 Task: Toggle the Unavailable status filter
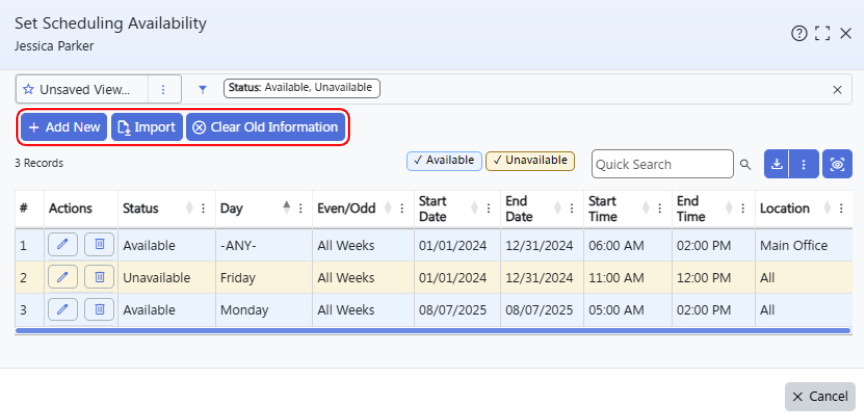click(x=530, y=160)
